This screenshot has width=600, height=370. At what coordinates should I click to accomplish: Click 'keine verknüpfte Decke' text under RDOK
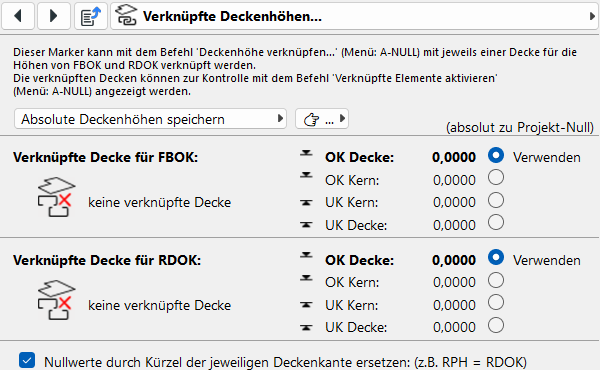tap(160, 305)
